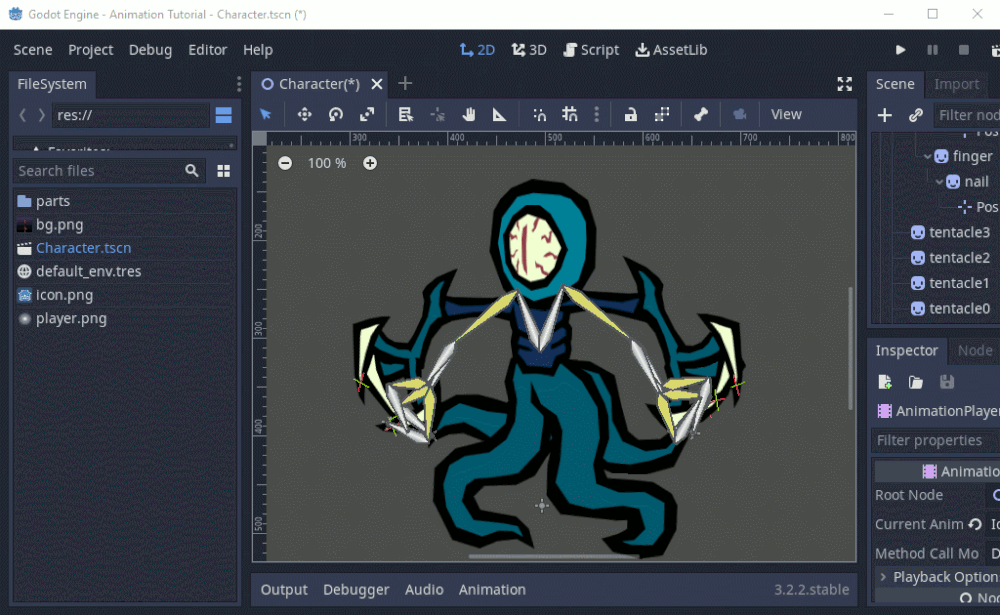Activate the Pan Mode hand tool
1000x615 pixels.
point(469,114)
